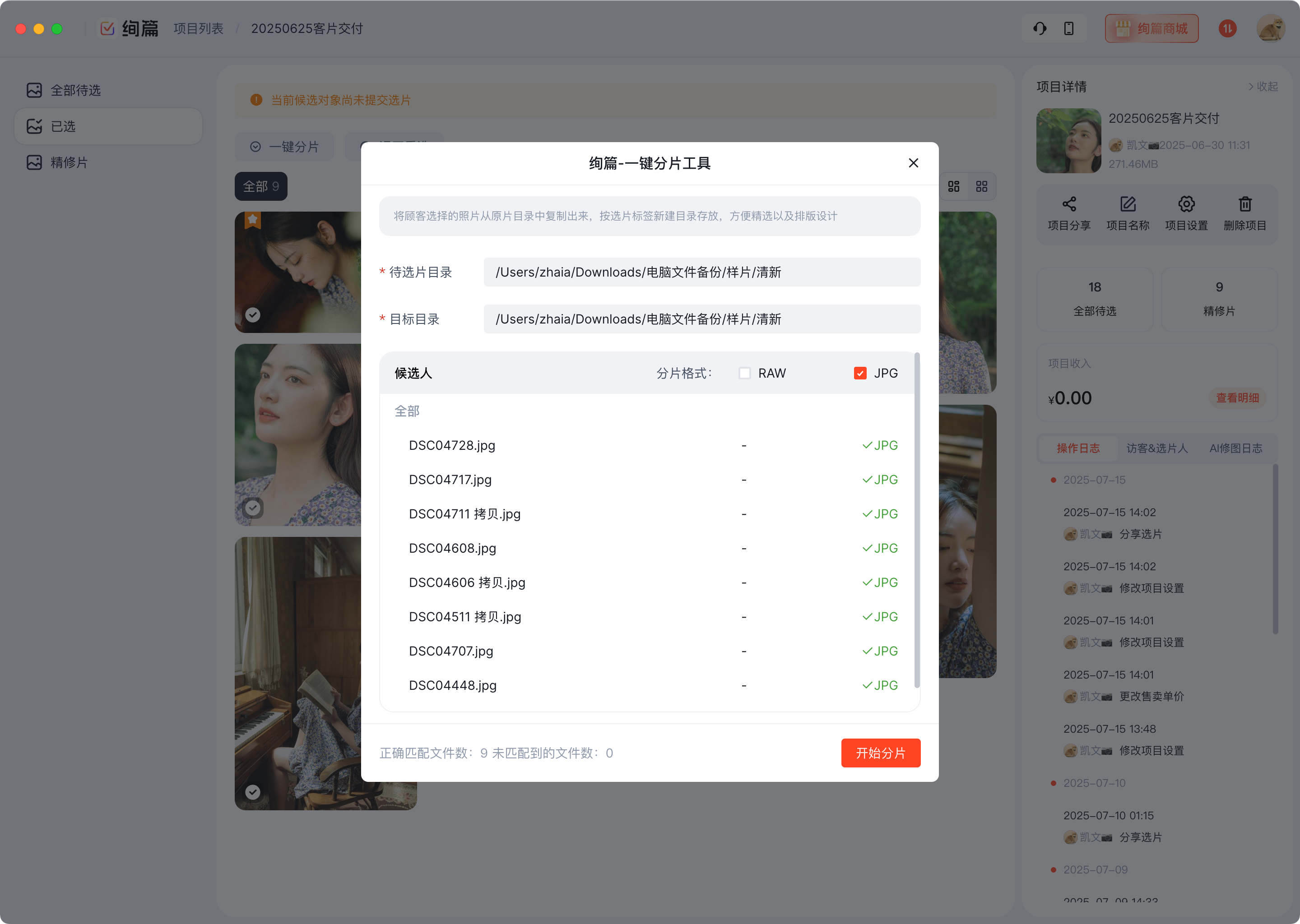Viewport: 1300px width, 924px height.
Task: Go back to 项目列表
Action: point(199,28)
